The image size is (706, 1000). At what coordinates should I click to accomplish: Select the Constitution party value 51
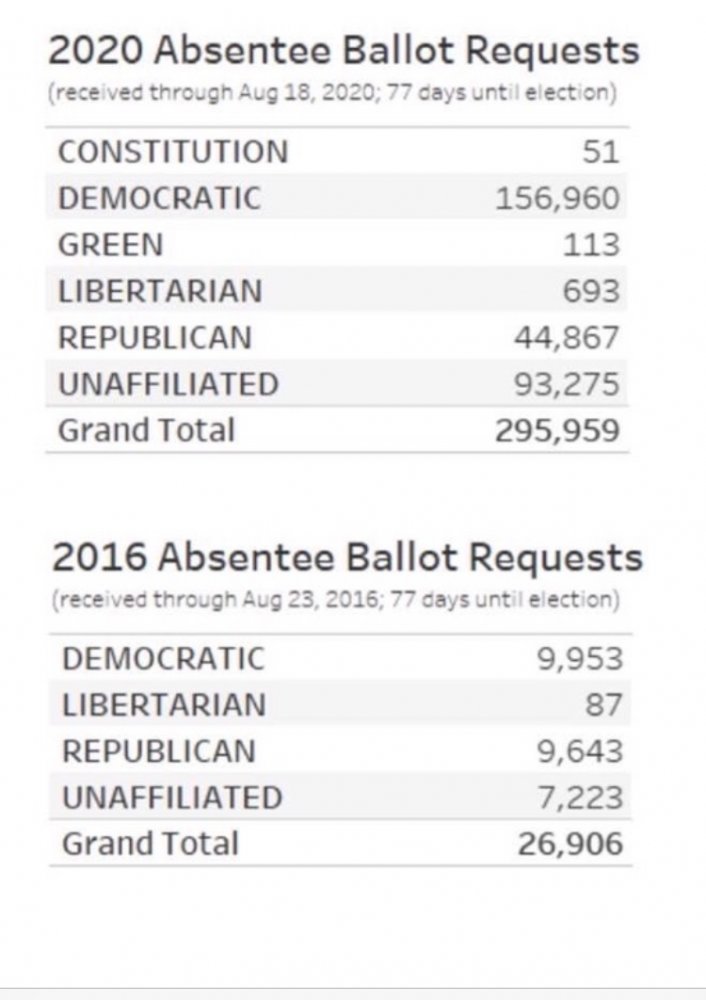[601, 152]
